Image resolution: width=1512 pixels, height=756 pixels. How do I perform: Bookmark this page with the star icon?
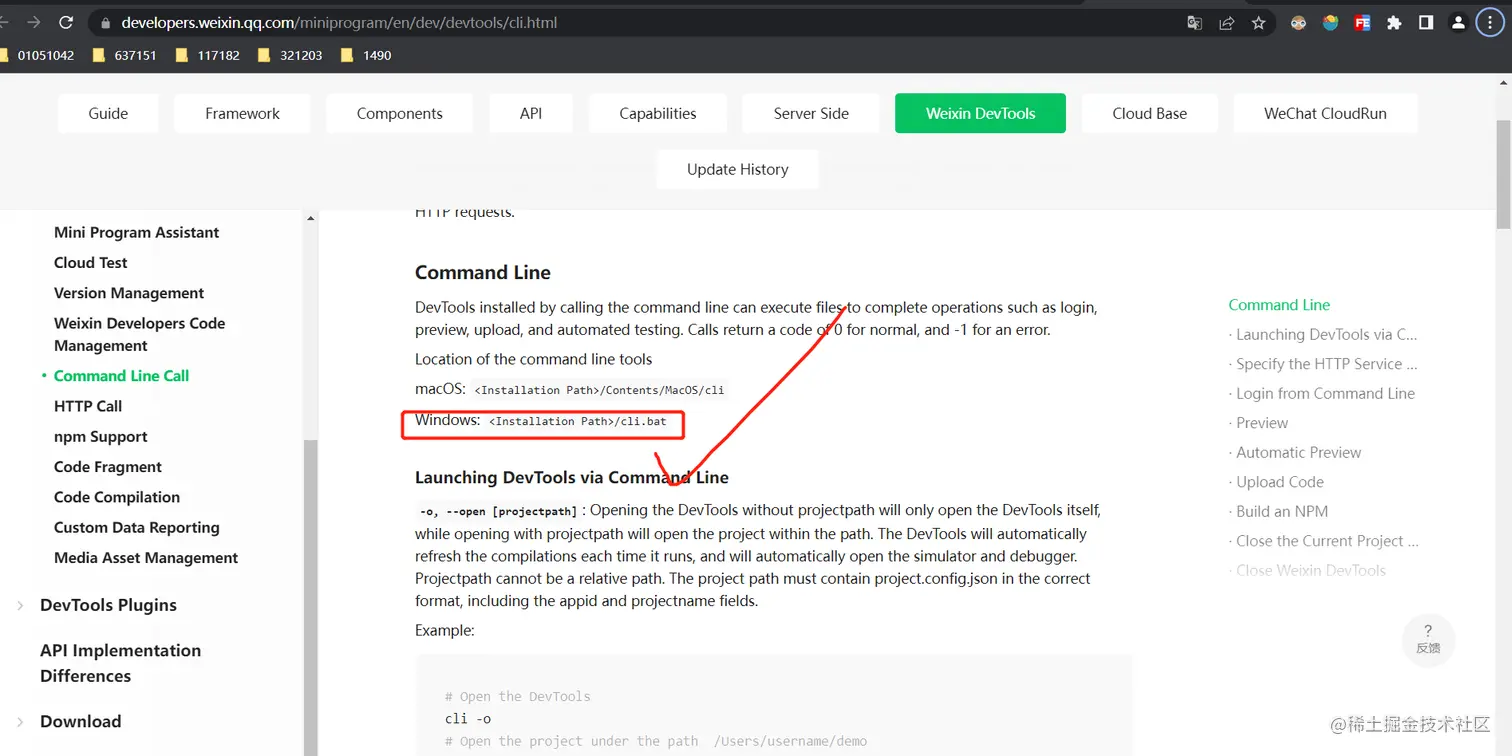(x=1258, y=23)
